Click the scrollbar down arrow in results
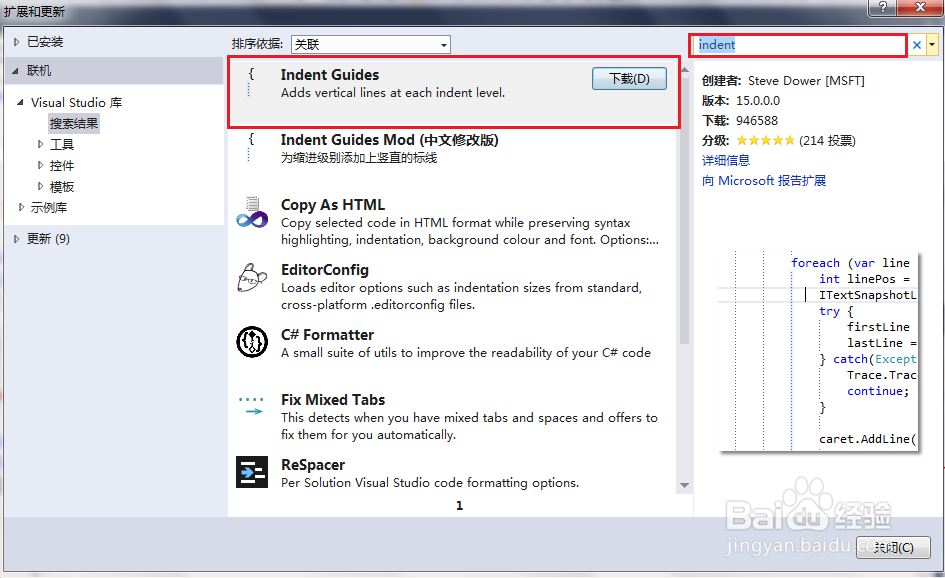Screen dimensions: 945x578 click(x=684, y=485)
